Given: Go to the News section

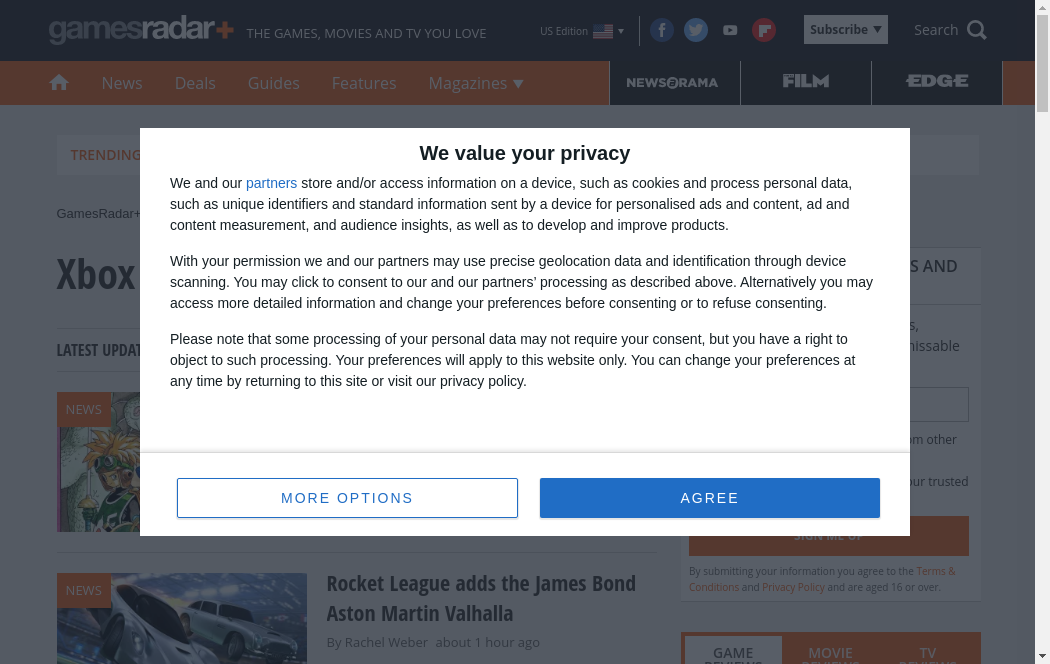Looking at the screenshot, I should tap(122, 83).
